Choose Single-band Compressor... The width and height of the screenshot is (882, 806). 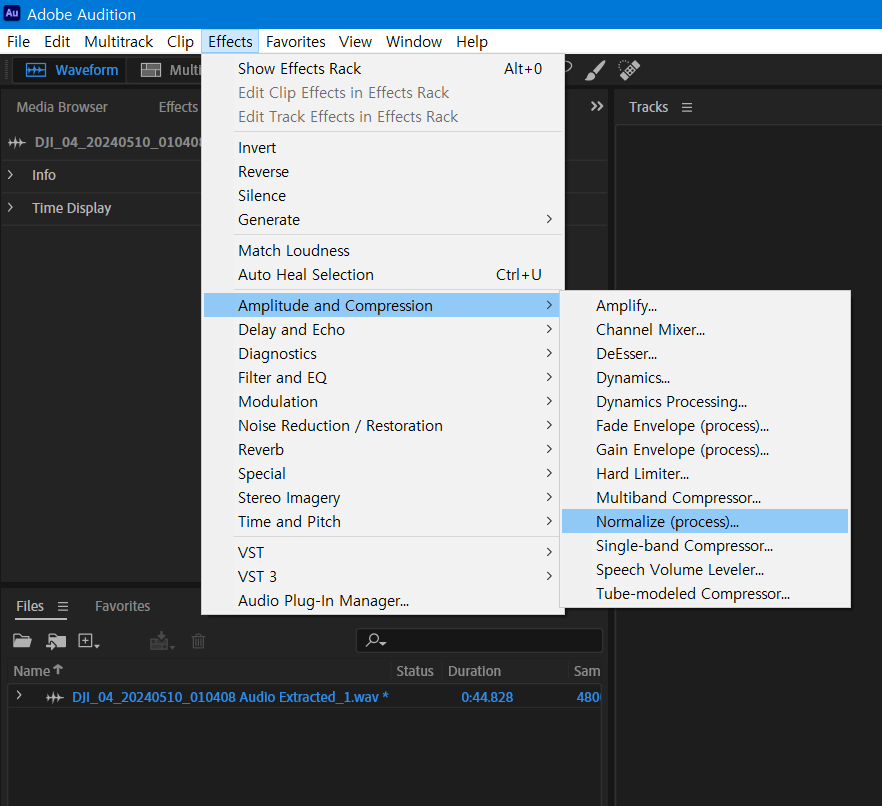point(705,546)
